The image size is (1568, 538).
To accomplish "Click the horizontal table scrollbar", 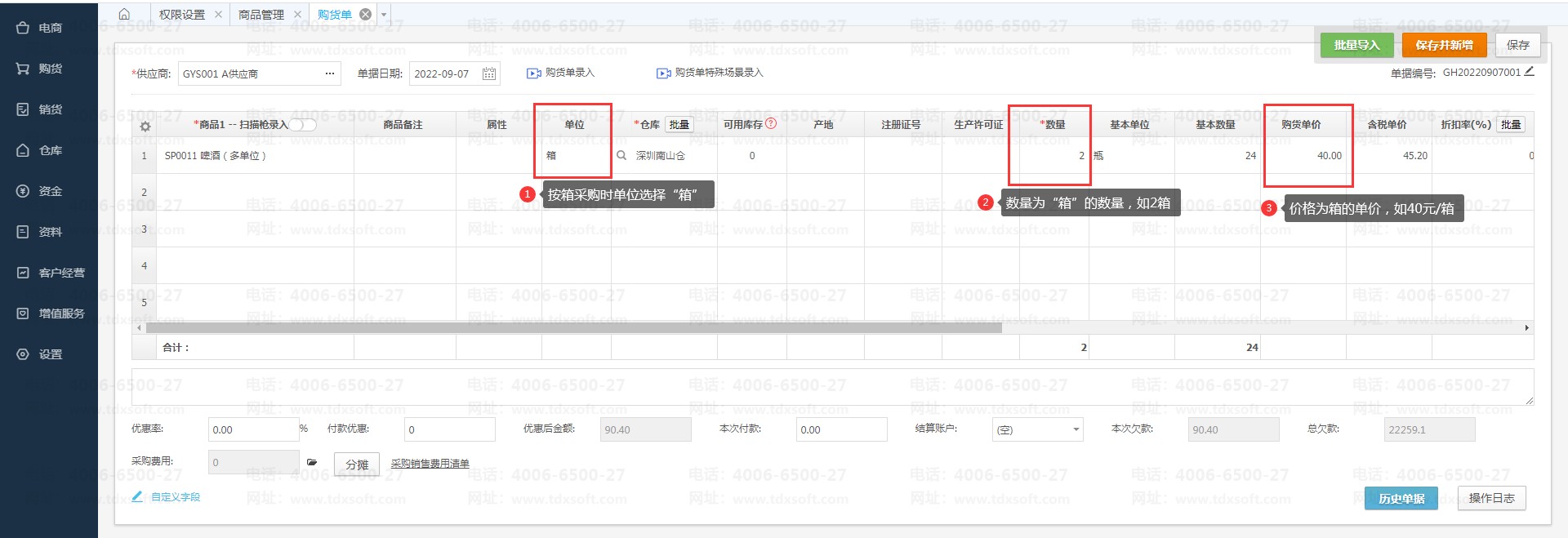I will point(573,327).
